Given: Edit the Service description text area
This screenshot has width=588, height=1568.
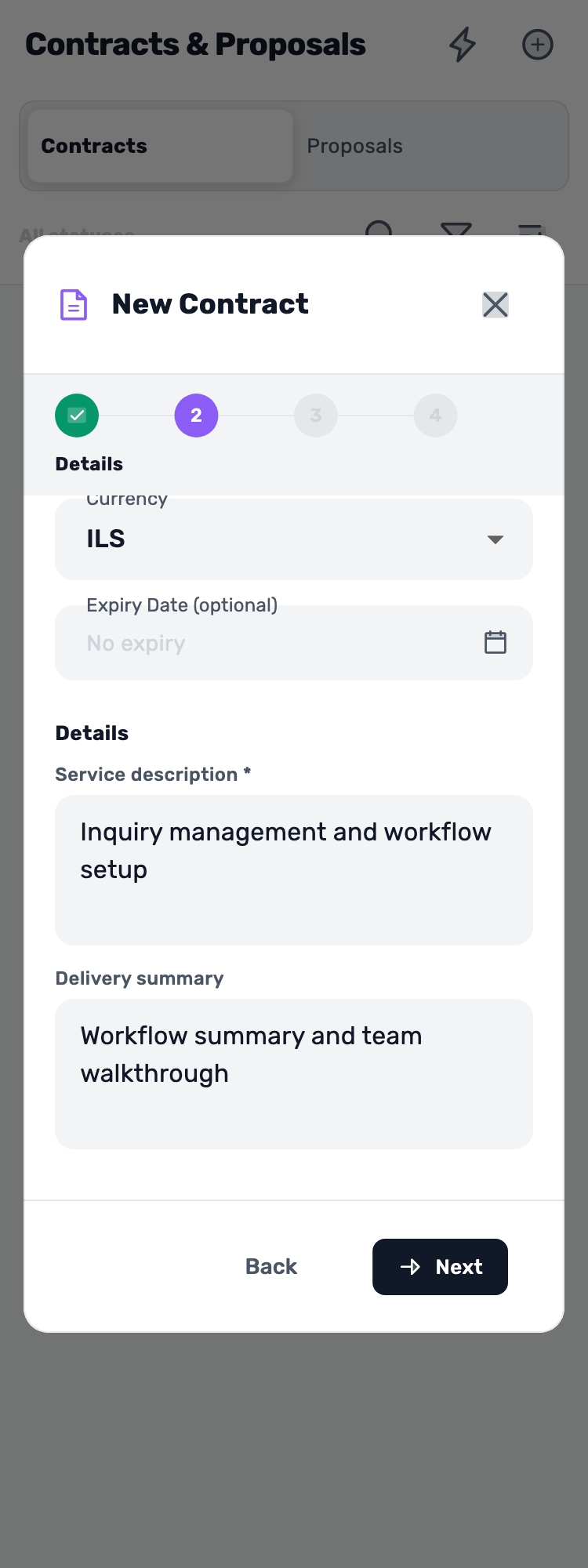Looking at the screenshot, I should point(294,870).
